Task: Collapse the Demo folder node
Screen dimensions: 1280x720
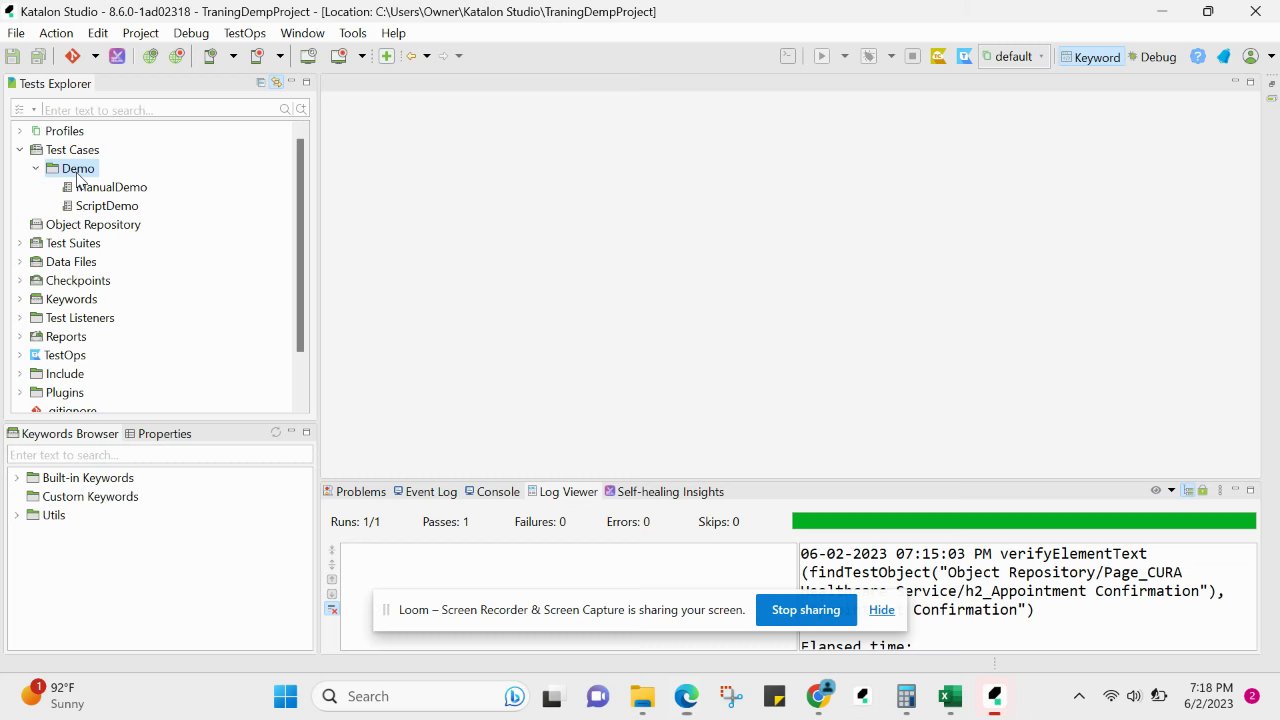Action: click(x=35, y=168)
